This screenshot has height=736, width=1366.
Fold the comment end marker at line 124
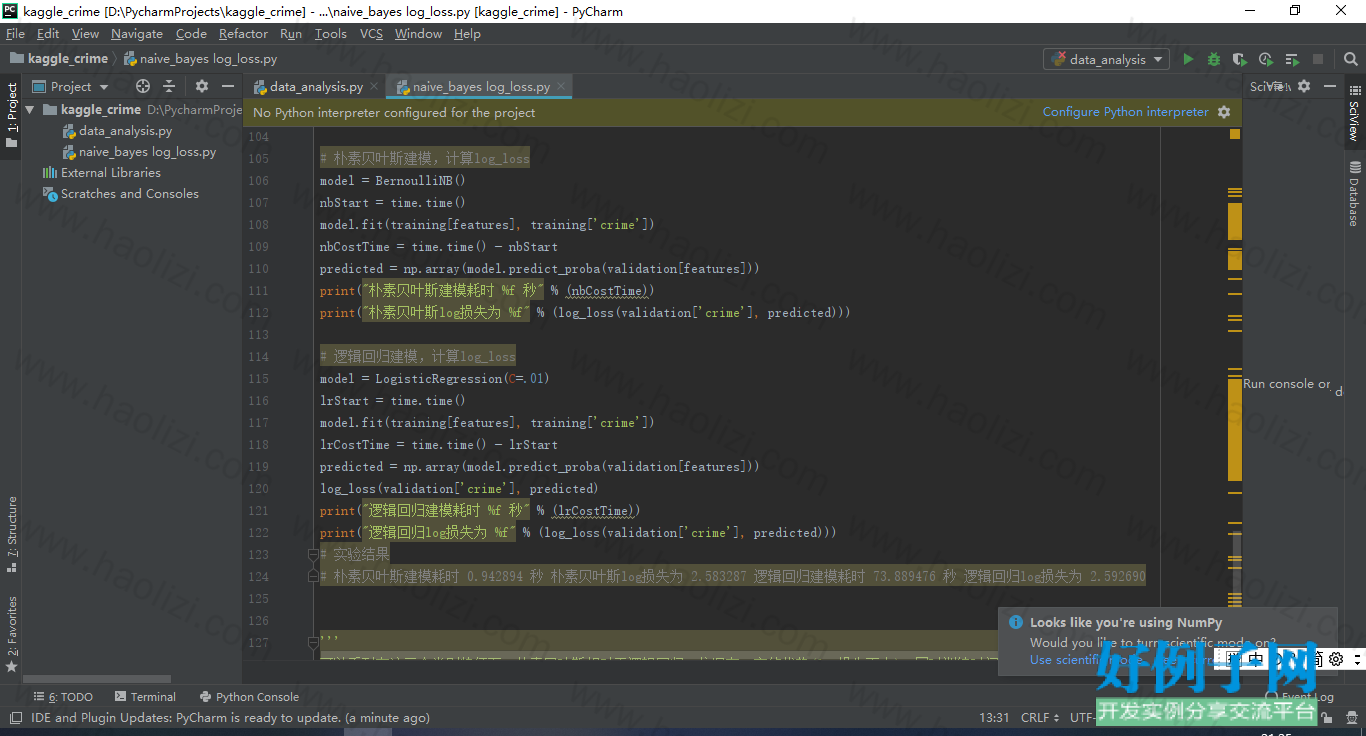tap(313, 576)
